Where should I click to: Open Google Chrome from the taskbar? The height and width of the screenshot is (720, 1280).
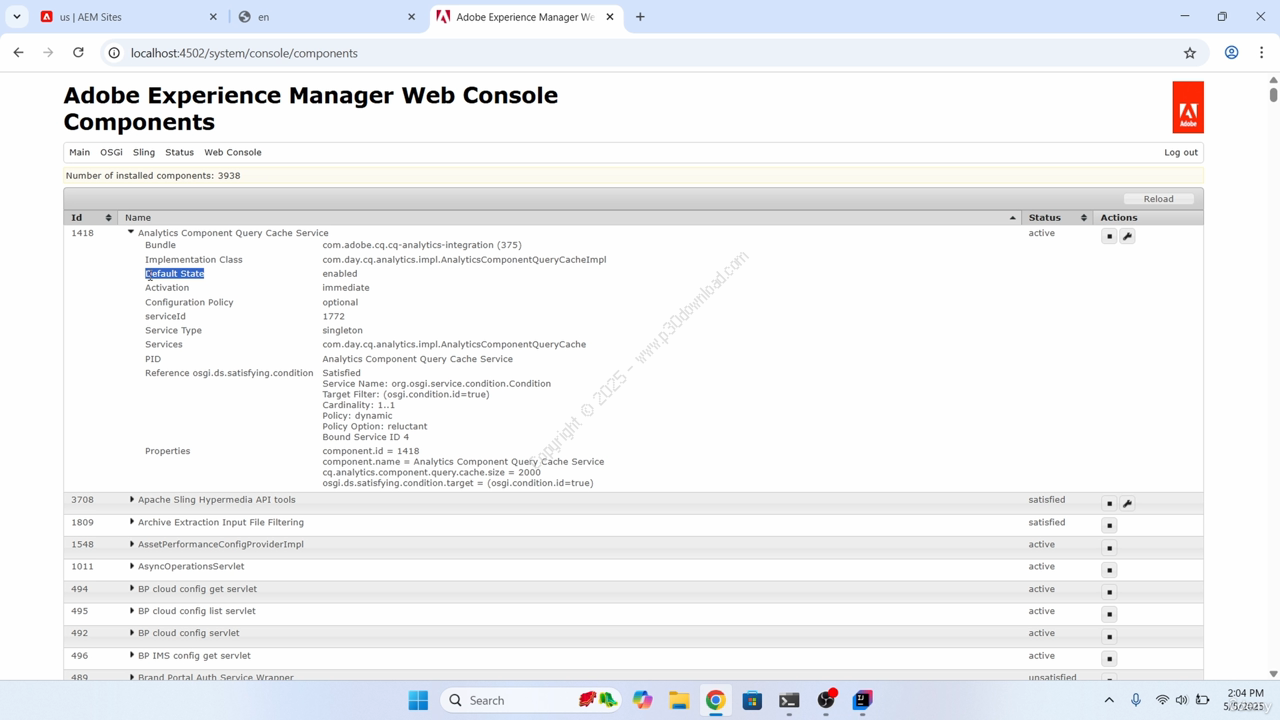click(x=716, y=700)
